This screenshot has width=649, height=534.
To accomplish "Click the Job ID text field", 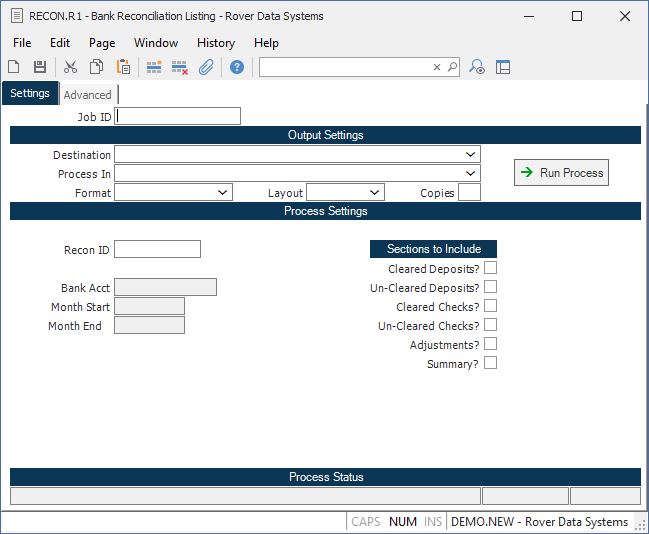I will pyautogui.click(x=178, y=116).
